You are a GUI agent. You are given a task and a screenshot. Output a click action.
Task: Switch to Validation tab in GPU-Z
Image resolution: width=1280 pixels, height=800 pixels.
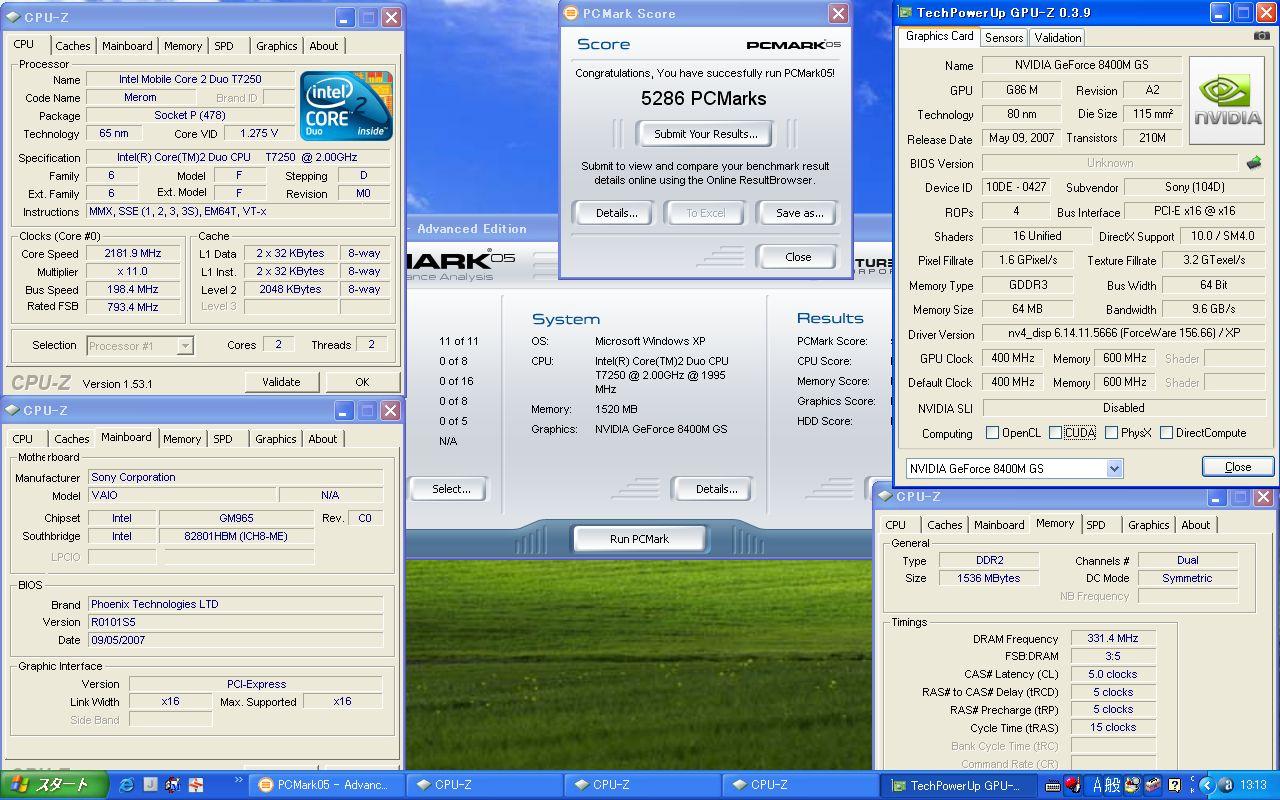coord(1057,38)
